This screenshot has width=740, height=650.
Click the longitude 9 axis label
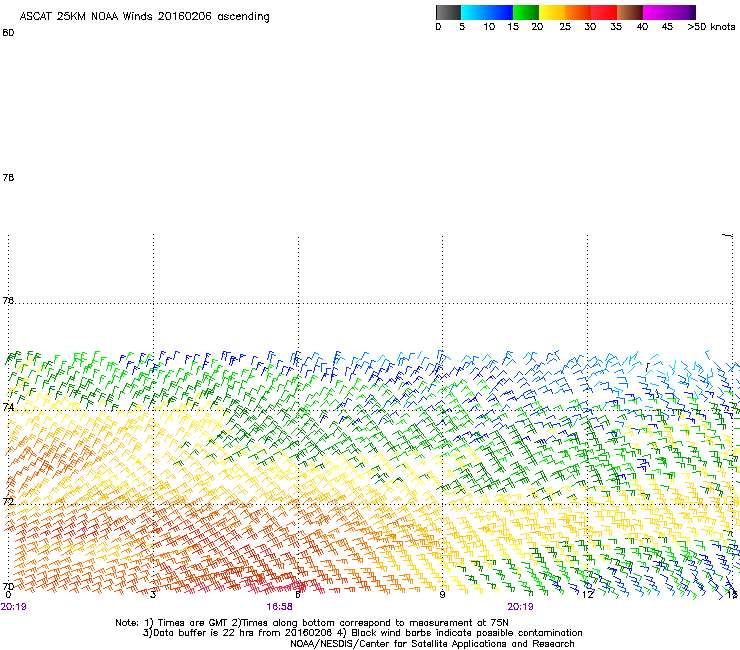click(x=442, y=594)
